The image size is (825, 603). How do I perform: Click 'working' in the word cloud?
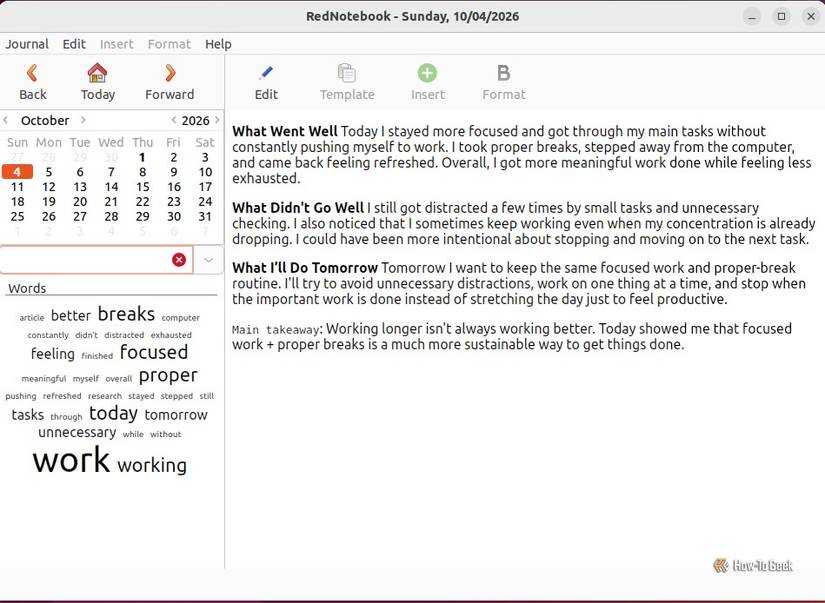coord(152,465)
